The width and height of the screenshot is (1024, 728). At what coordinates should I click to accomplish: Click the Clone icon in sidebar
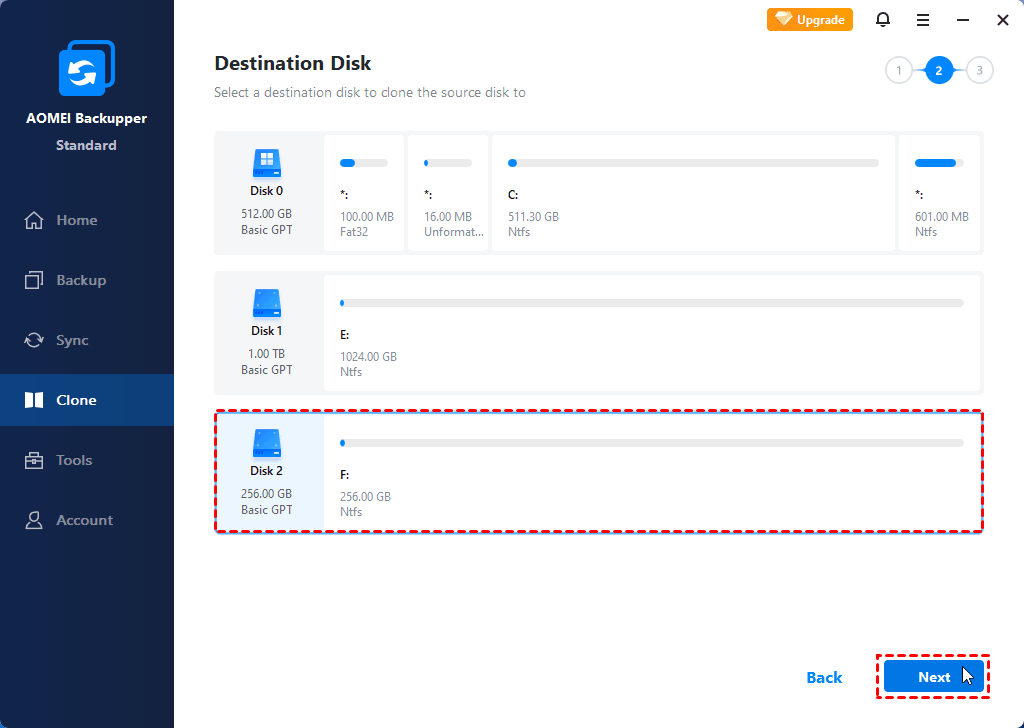(34, 400)
